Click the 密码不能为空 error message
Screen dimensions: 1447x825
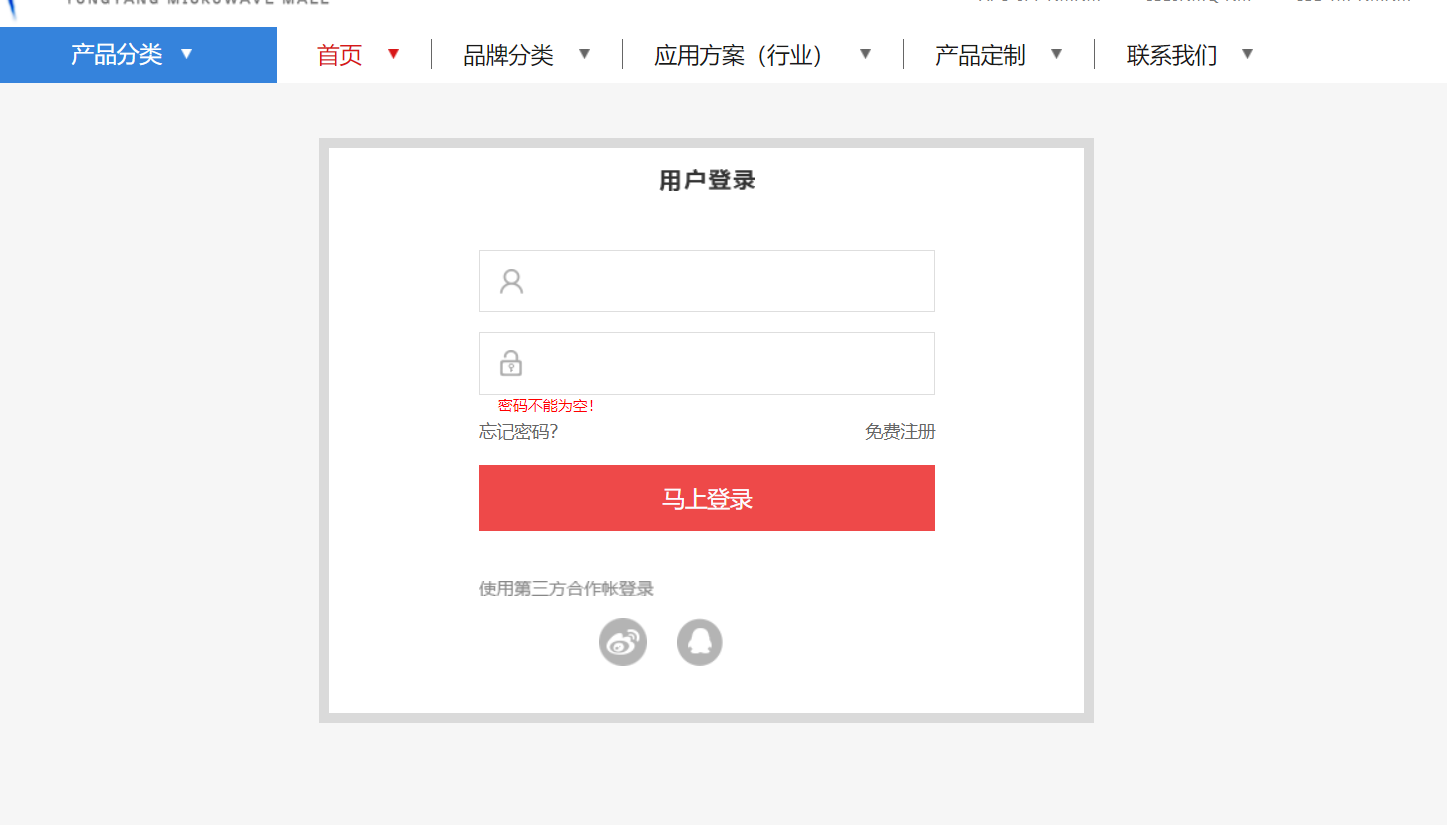[x=546, y=405]
